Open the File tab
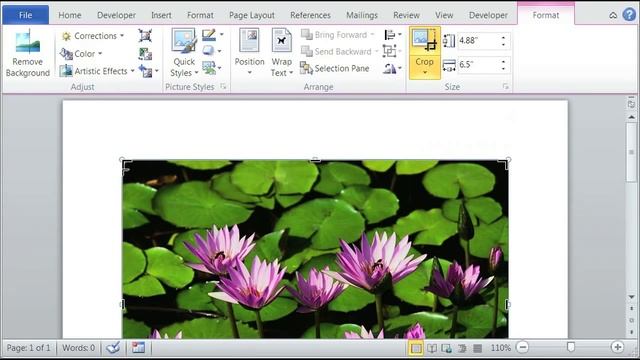 click(x=25, y=15)
